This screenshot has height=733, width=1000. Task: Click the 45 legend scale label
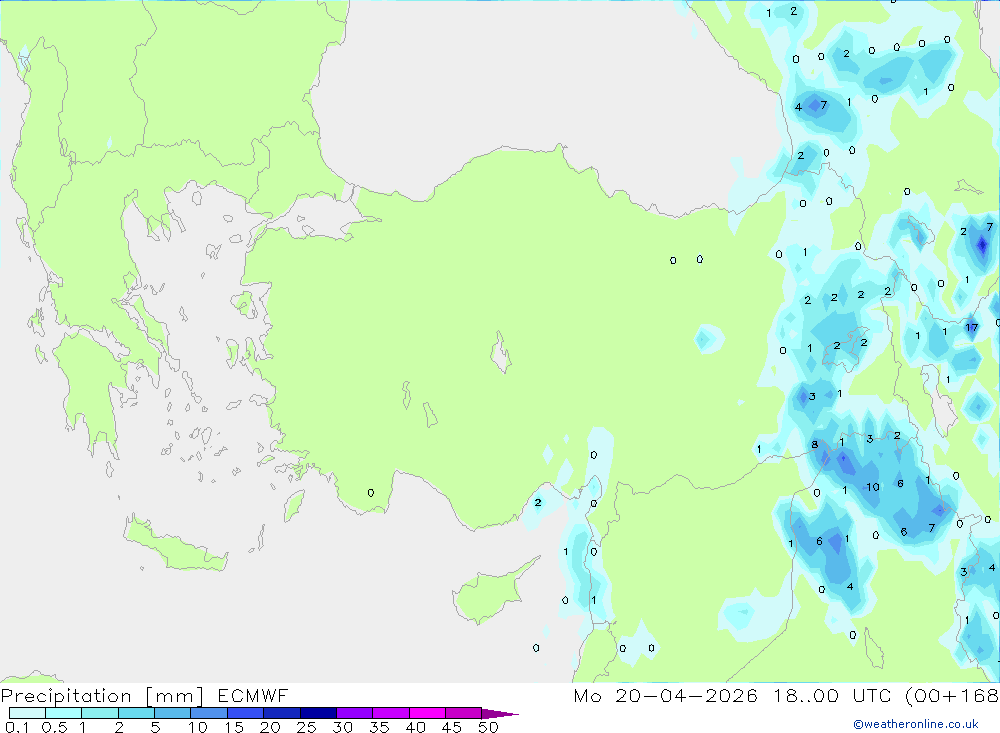[452, 727]
